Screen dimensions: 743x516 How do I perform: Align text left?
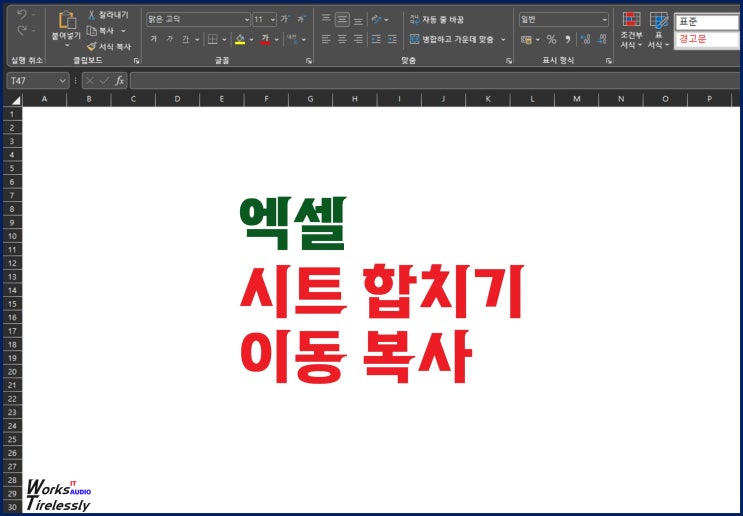pyautogui.click(x=326, y=39)
